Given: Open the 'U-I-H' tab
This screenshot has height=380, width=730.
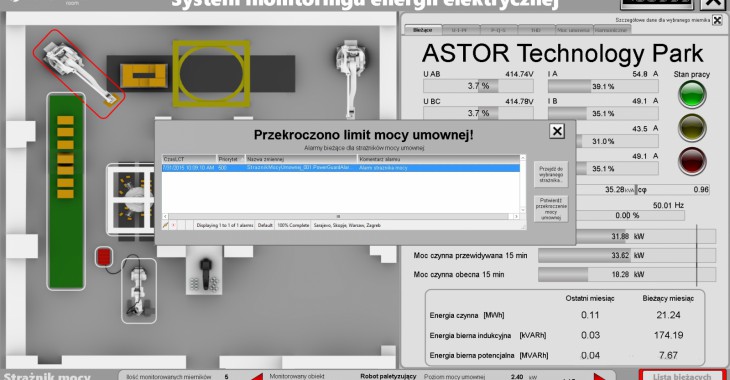Looking at the screenshot, I should (x=459, y=30).
